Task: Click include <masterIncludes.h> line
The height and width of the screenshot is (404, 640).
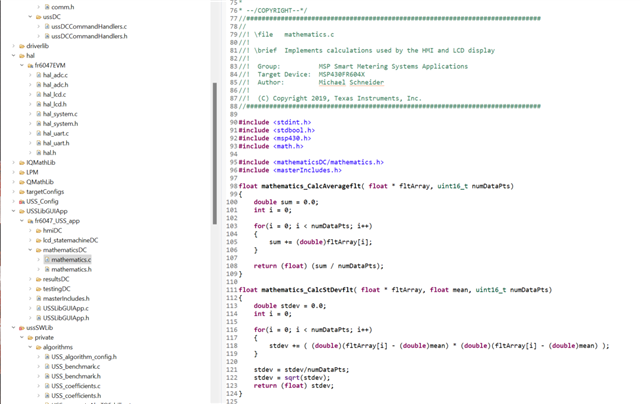Action: (x=290, y=170)
